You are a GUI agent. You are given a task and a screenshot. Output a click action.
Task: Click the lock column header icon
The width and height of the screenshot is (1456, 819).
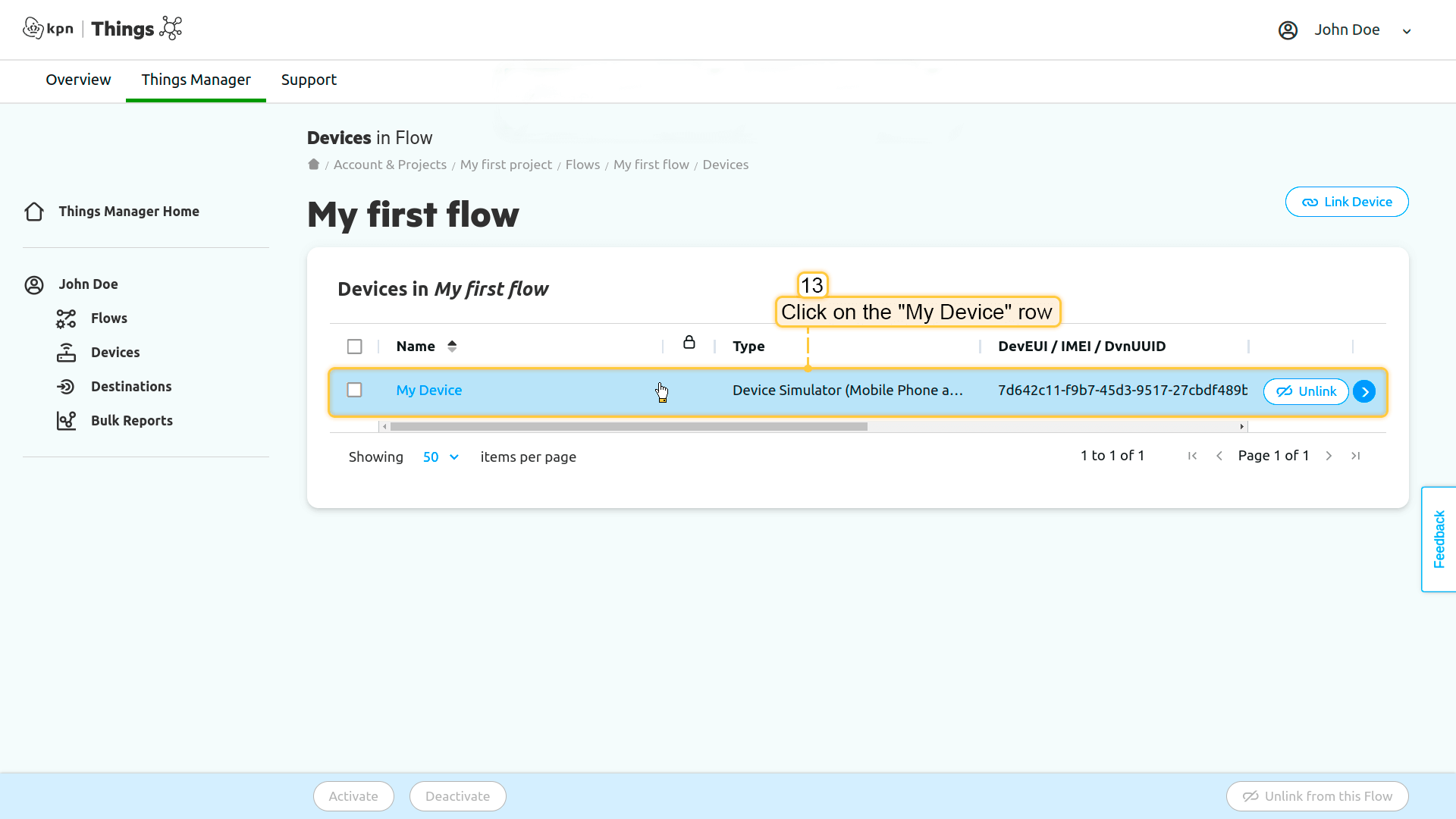coord(689,343)
